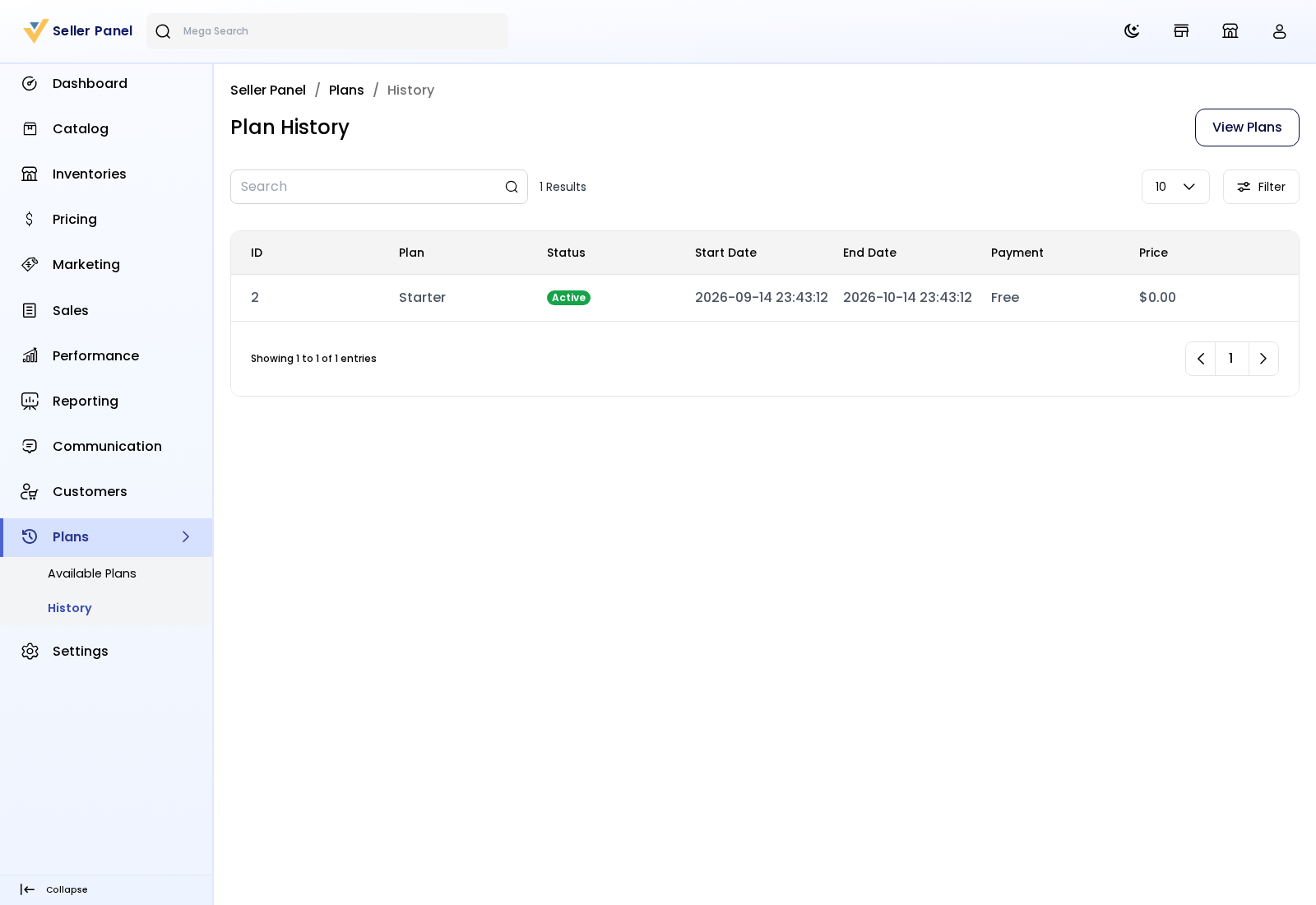Click the Catalog box icon

[x=30, y=129]
